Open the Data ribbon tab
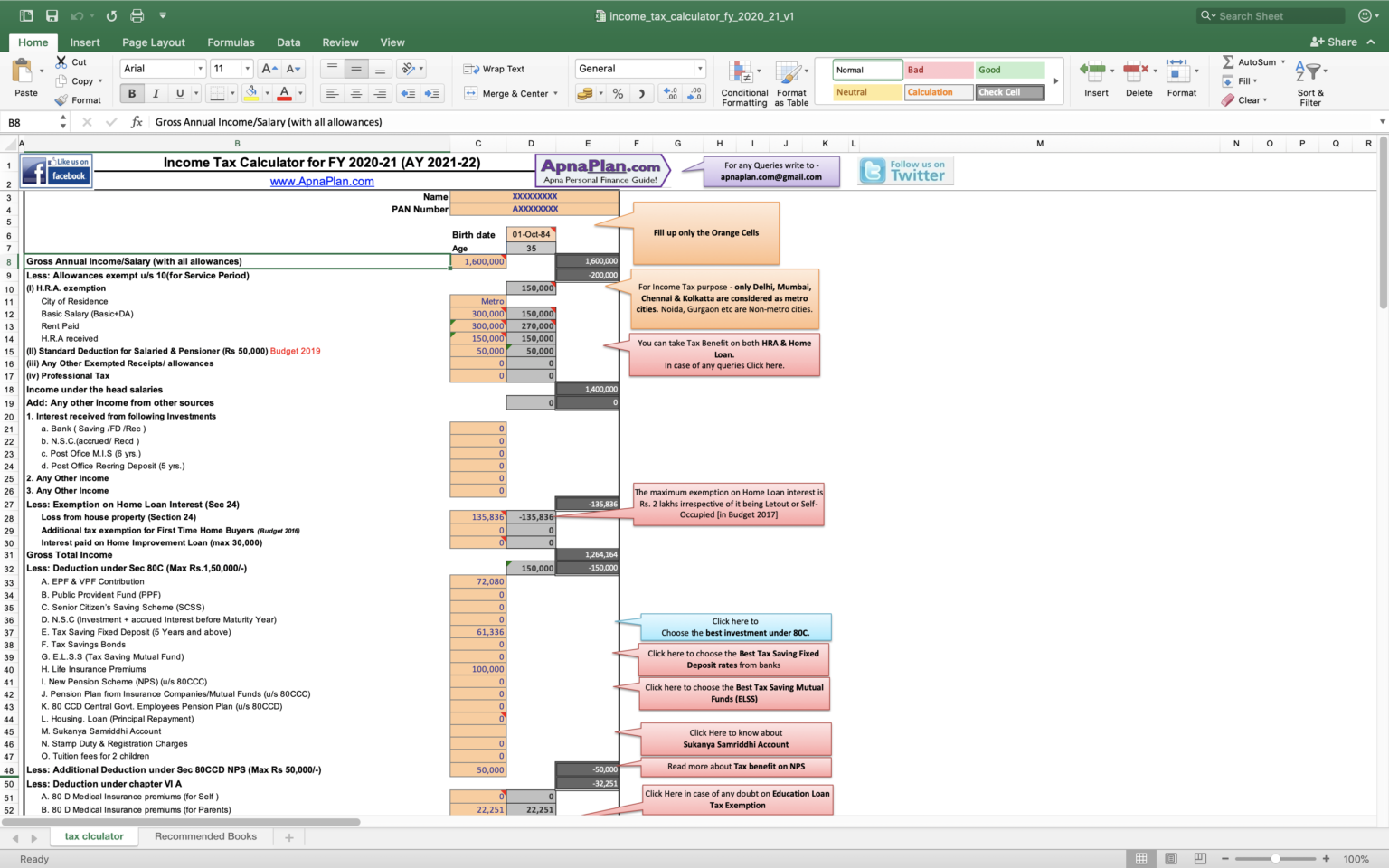Image resolution: width=1389 pixels, height=868 pixels. [x=288, y=42]
